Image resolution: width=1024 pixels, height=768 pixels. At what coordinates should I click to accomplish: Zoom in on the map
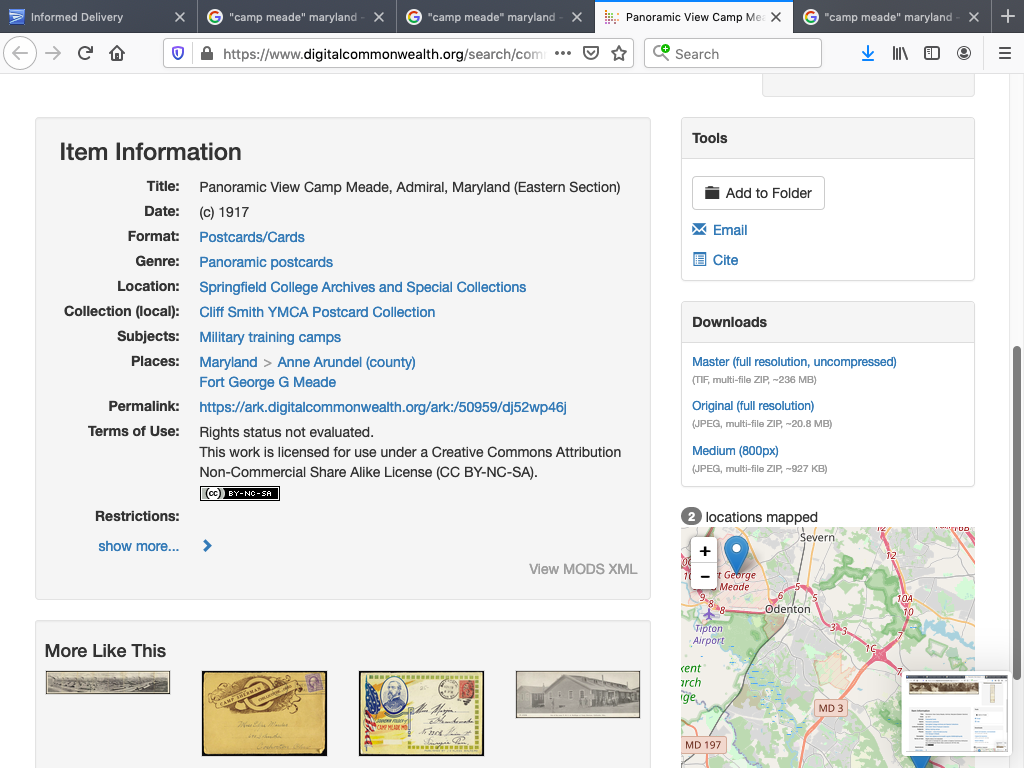click(x=705, y=551)
